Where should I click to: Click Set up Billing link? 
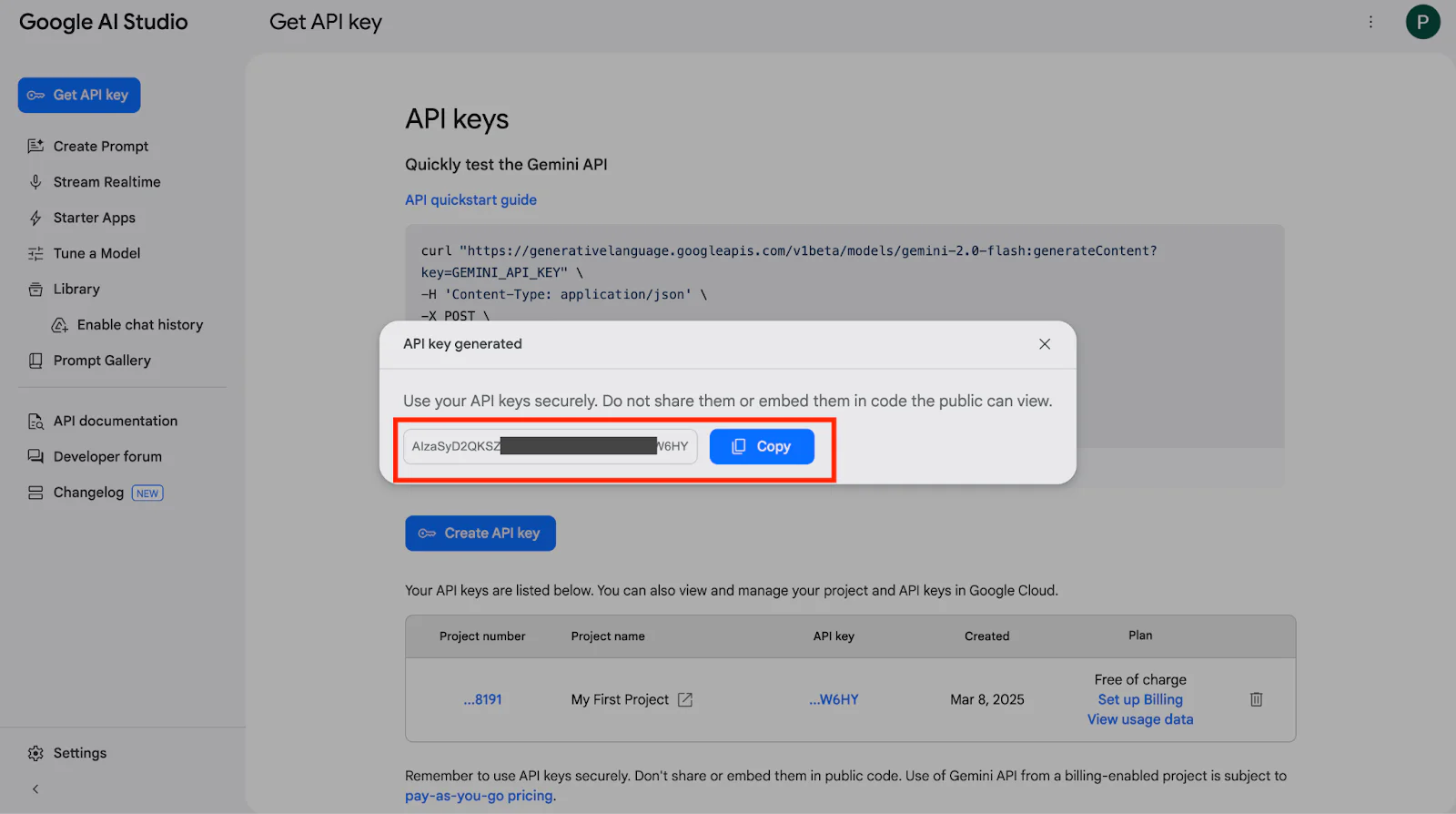click(x=1140, y=699)
